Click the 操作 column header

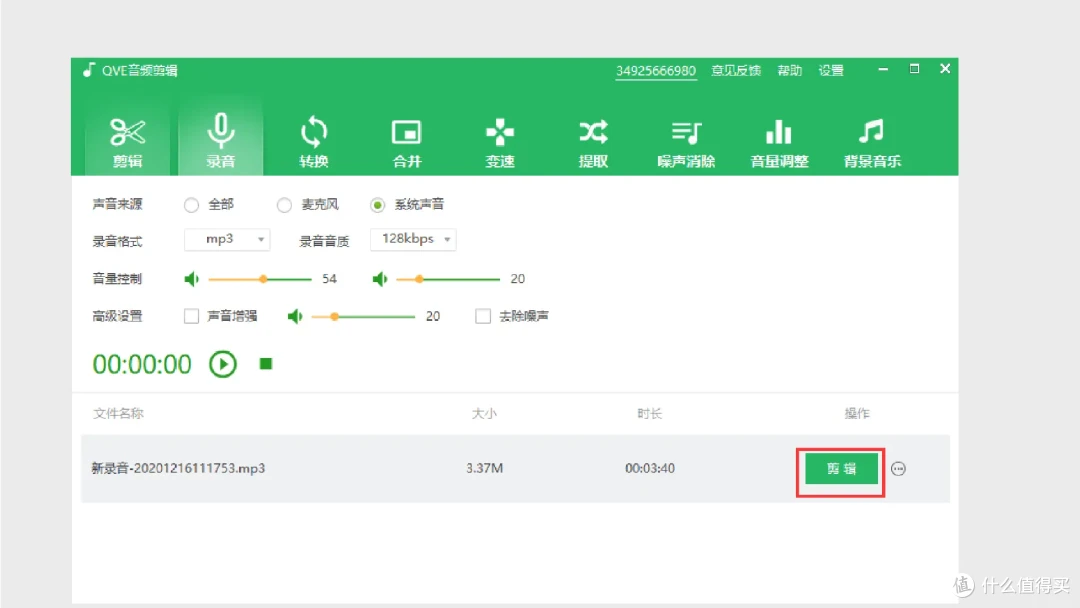(857, 413)
